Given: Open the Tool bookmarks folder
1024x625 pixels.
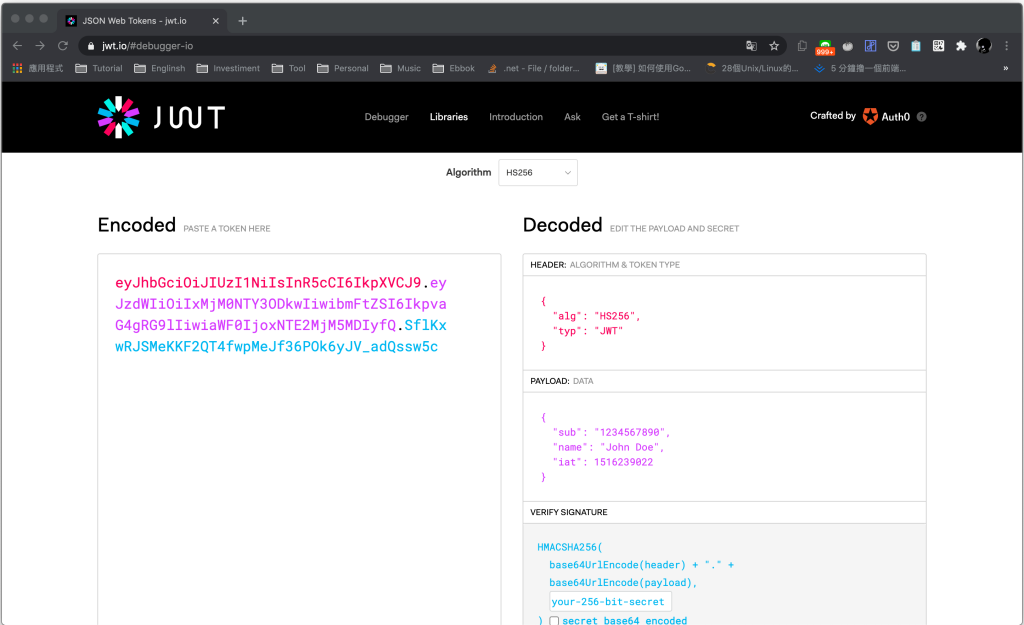Looking at the screenshot, I should (x=288, y=68).
